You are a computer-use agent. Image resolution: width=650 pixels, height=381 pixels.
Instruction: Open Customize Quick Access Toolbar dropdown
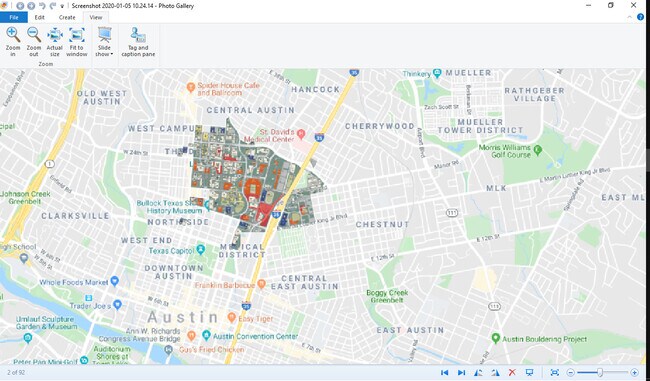[62, 6]
